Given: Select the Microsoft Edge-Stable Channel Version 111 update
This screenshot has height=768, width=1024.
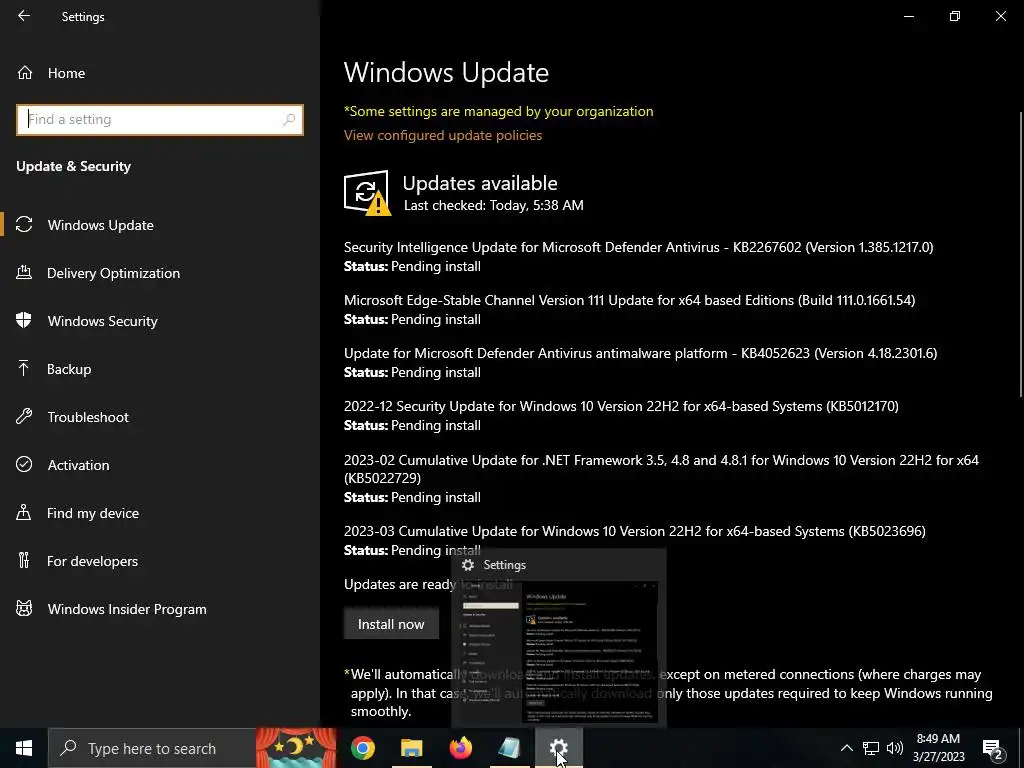Looking at the screenshot, I should coord(630,300).
